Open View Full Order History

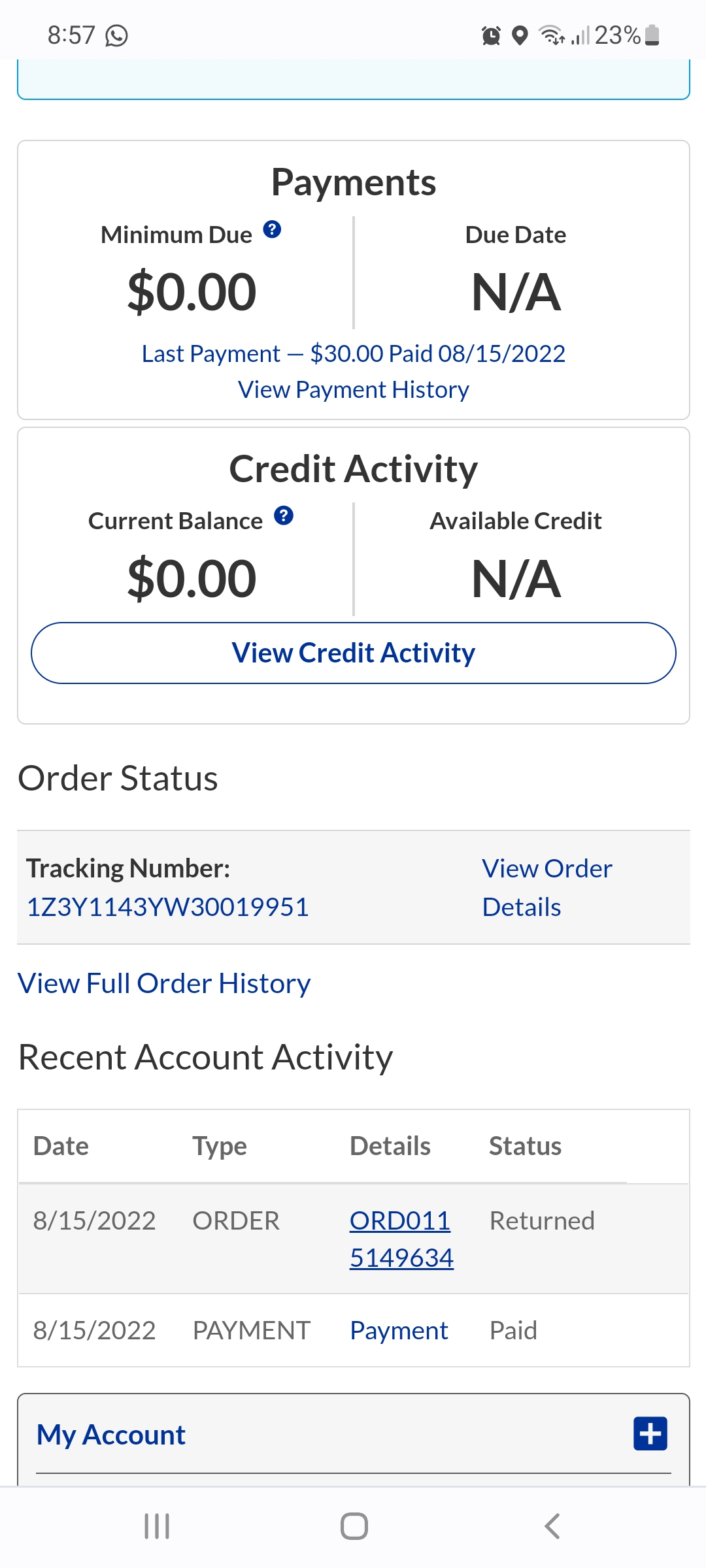[x=164, y=983]
